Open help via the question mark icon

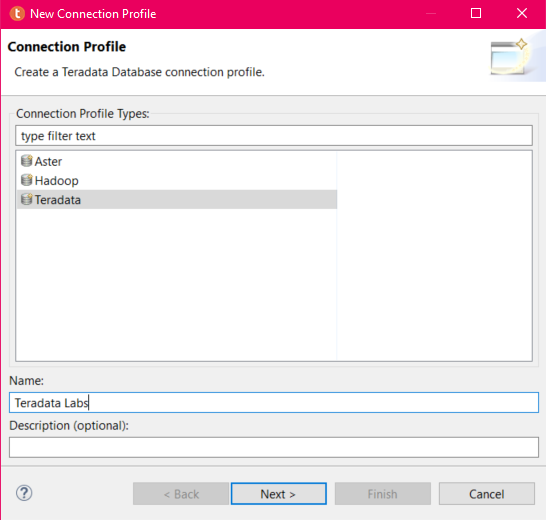coord(24,493)
